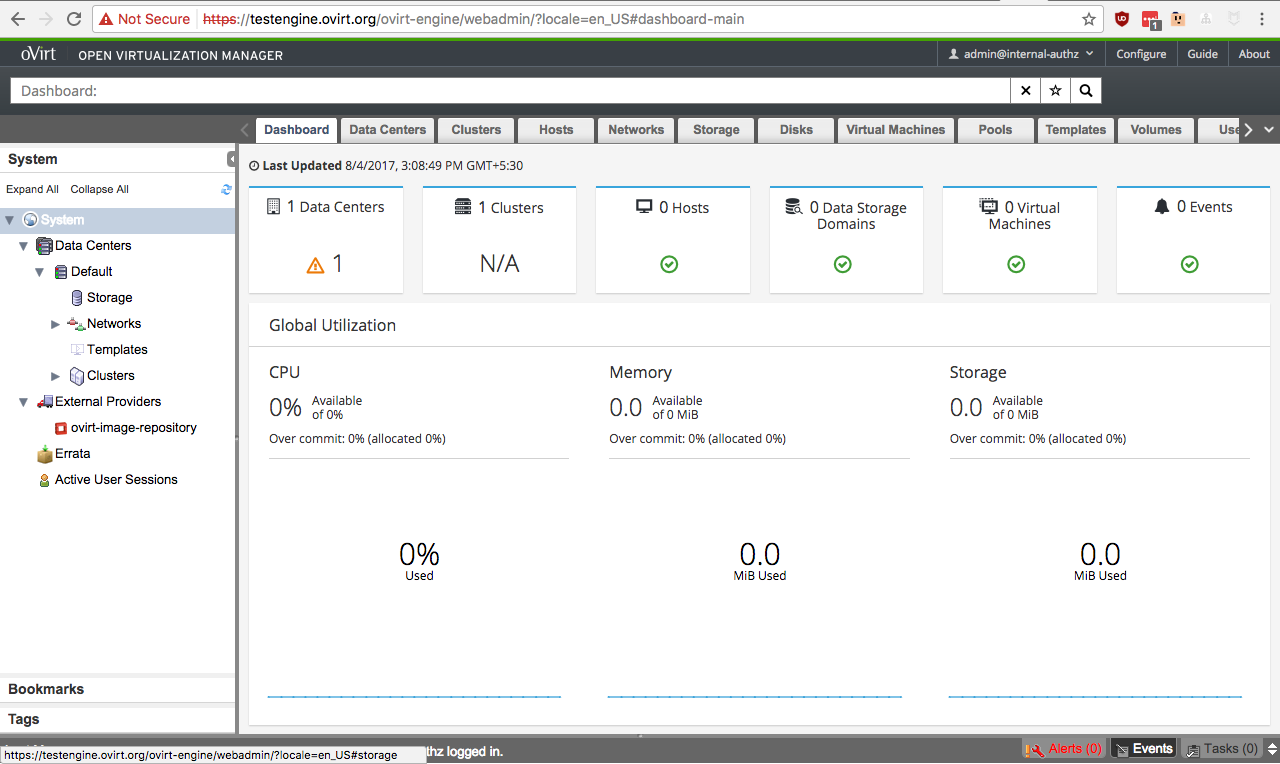Click the Default data center icon
This screenshot has width=1280, height=764.
(x=61, y=271)
